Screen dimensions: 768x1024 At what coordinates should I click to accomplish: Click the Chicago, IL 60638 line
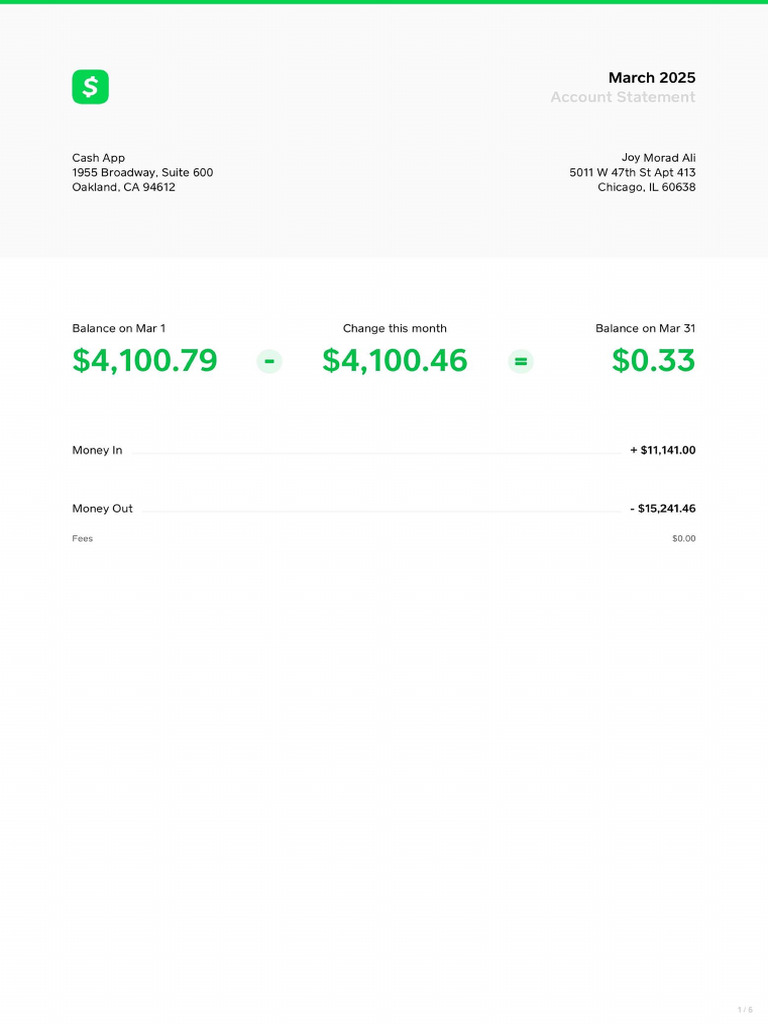click(x=647, y=187)
